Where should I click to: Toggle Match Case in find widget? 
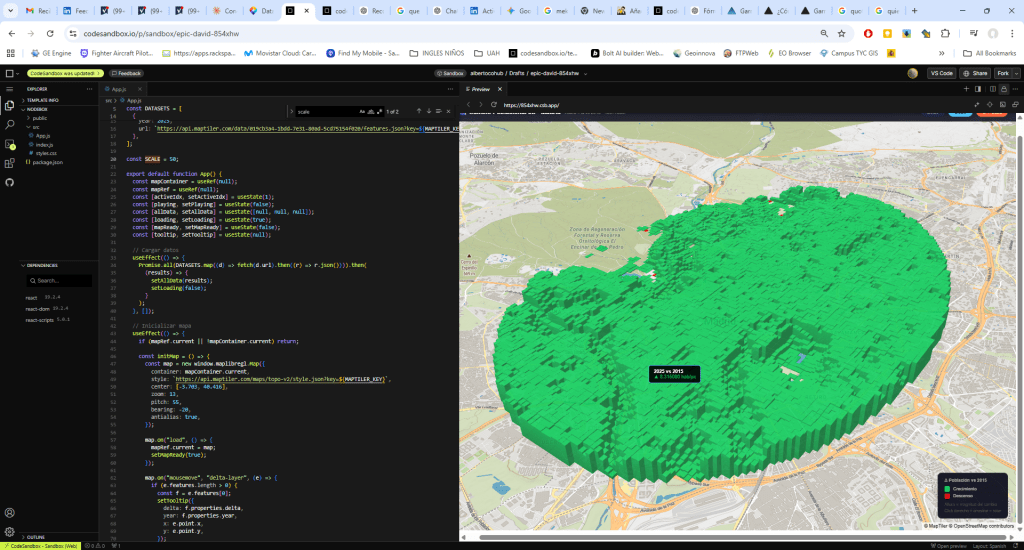pyautogui.click(x=360, y=111)
